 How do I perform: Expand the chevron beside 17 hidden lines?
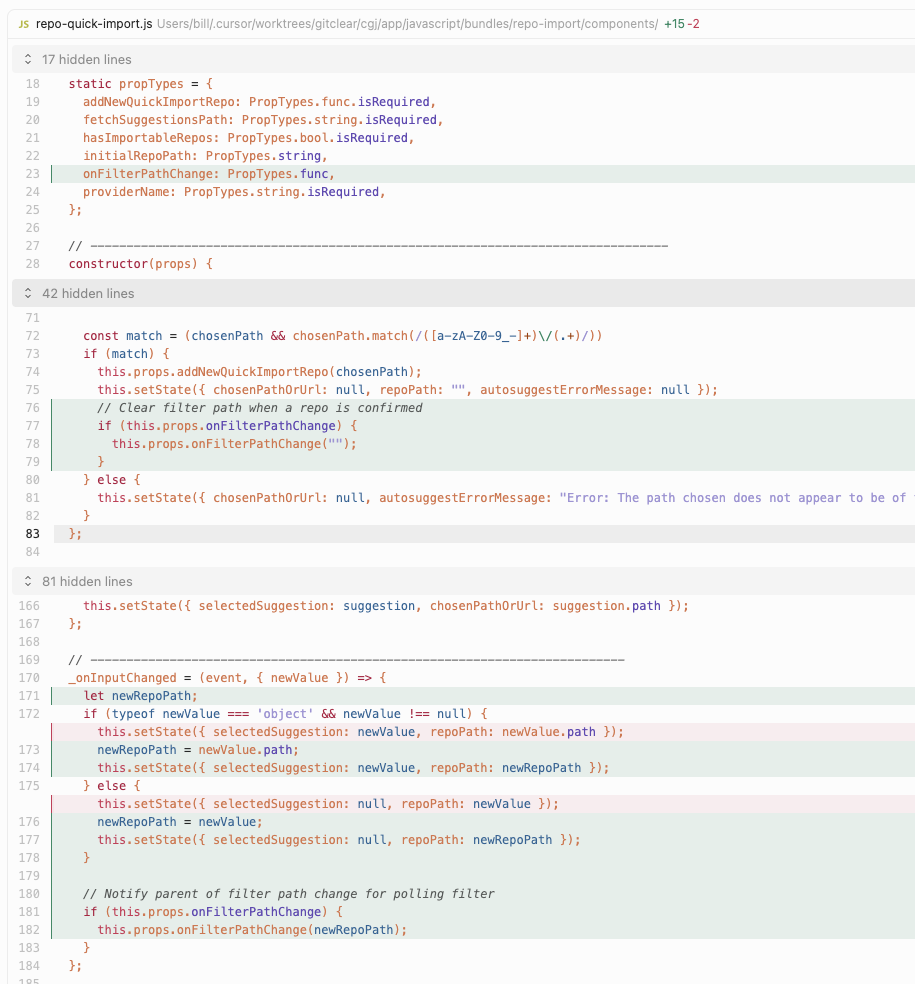pos(27,60)
